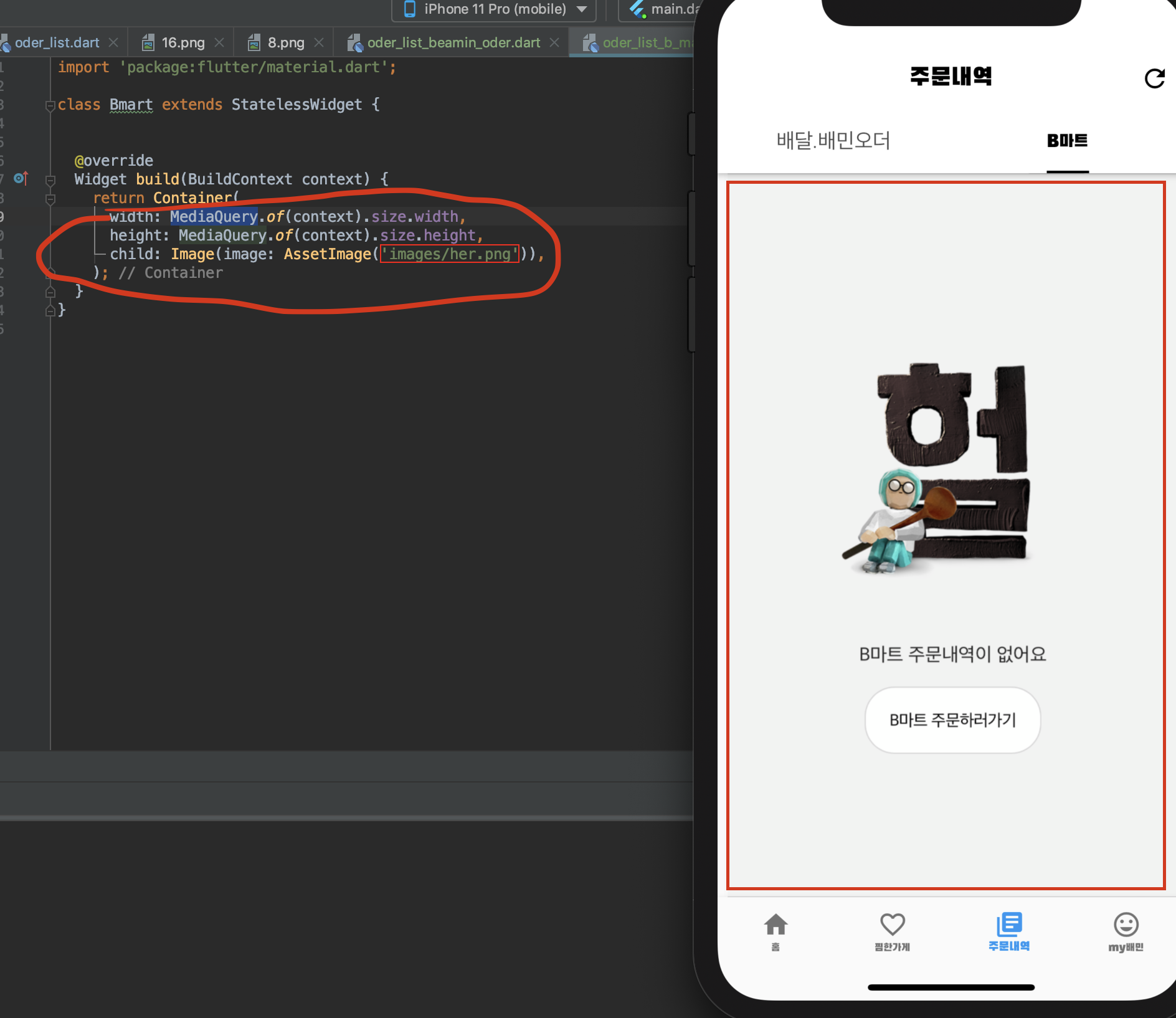Click the B마트 주문내역이 없어요 message
The height and width of the screenshot is (1018, 1176).
[952, 654]
